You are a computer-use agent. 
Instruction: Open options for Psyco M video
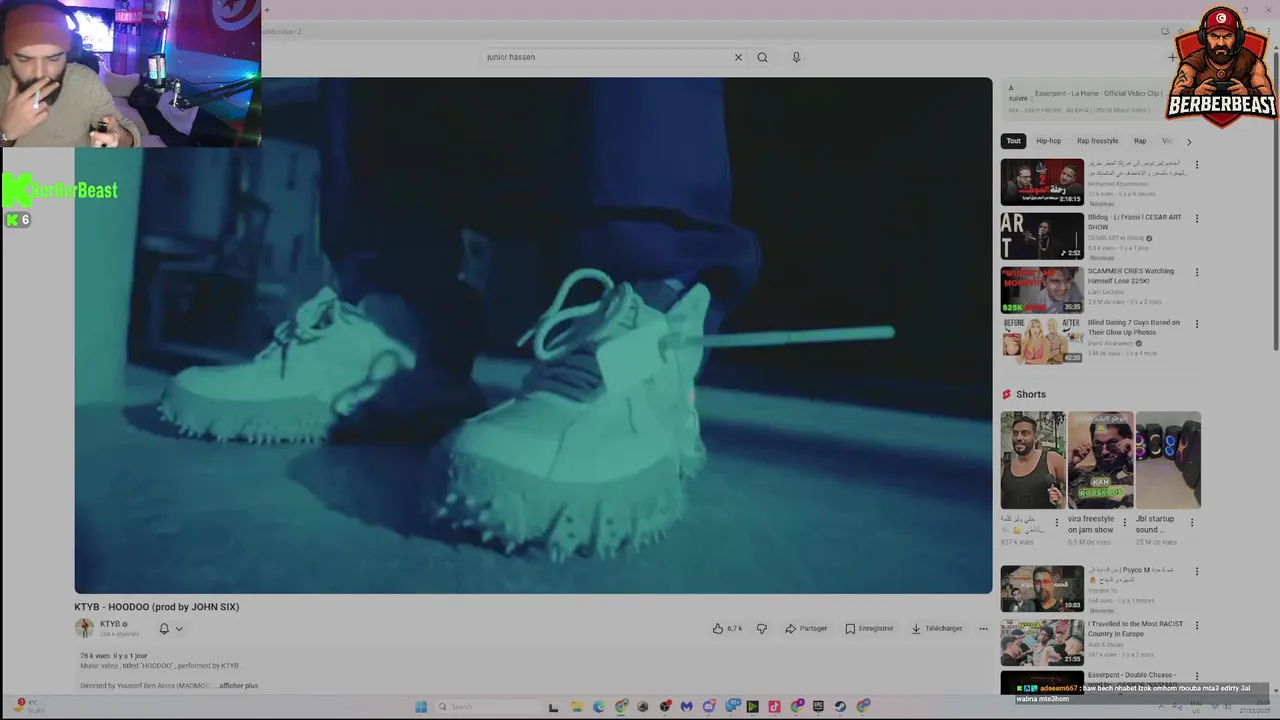point(1197,571)
